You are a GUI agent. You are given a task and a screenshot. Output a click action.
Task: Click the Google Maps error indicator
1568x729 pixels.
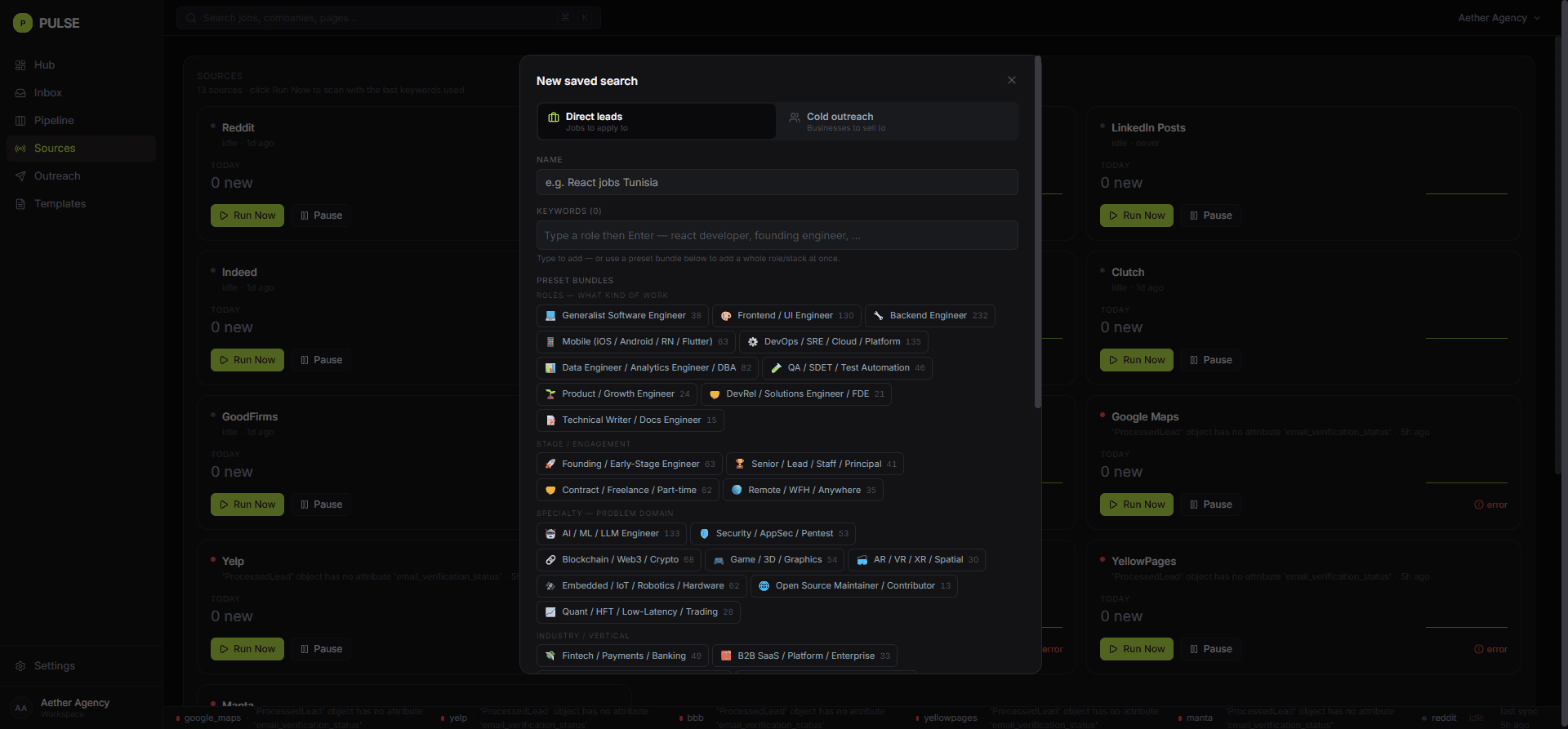point(1491,505)
